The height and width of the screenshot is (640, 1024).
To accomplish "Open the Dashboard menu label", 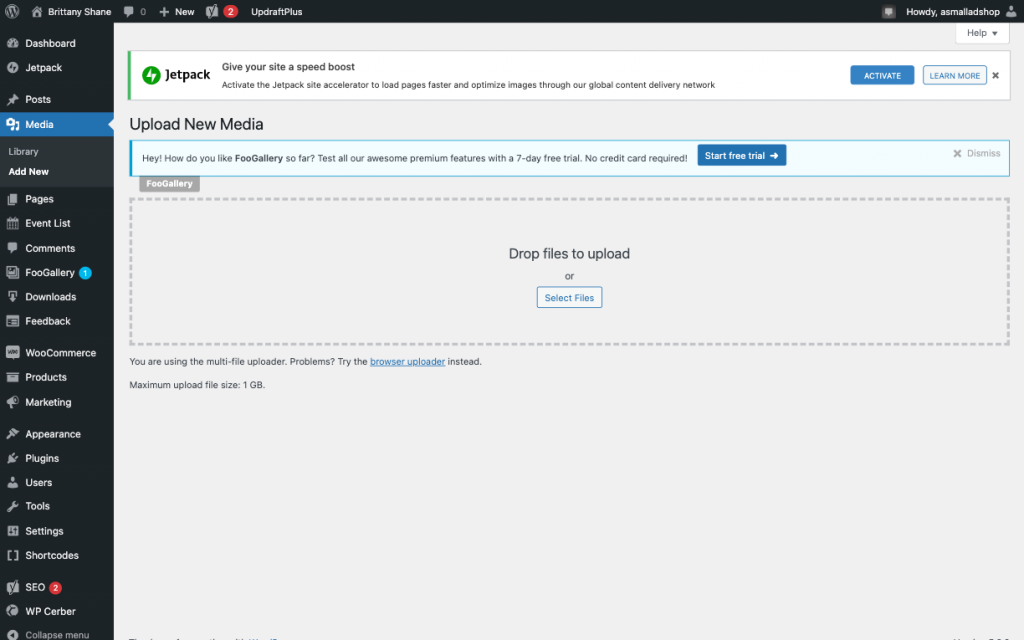I will tap(50, 43).
